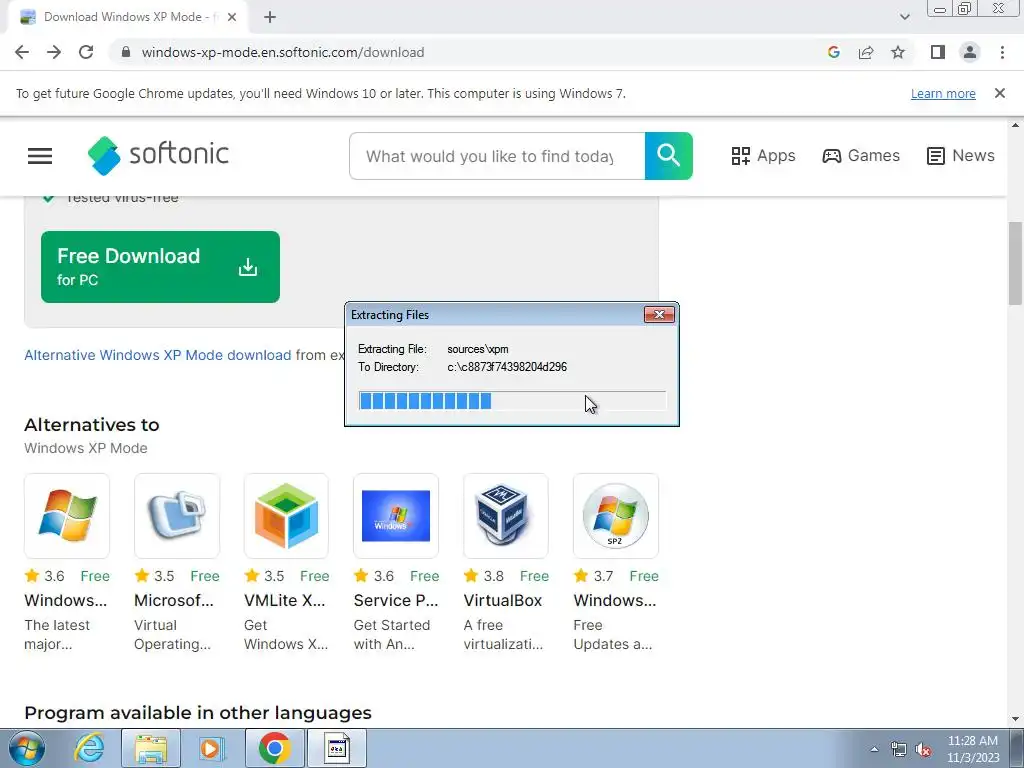
Task: Share this page icon
Action: (866, 52)
